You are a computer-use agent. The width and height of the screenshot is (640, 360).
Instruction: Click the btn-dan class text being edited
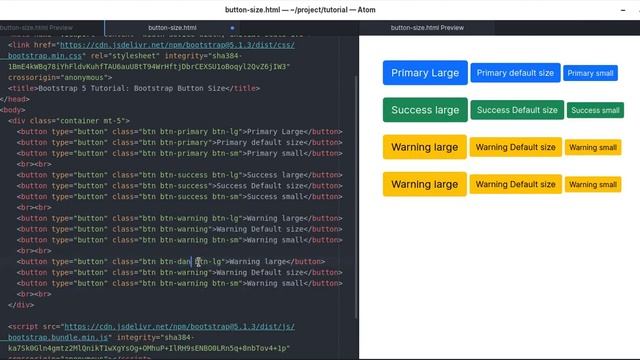175,262
